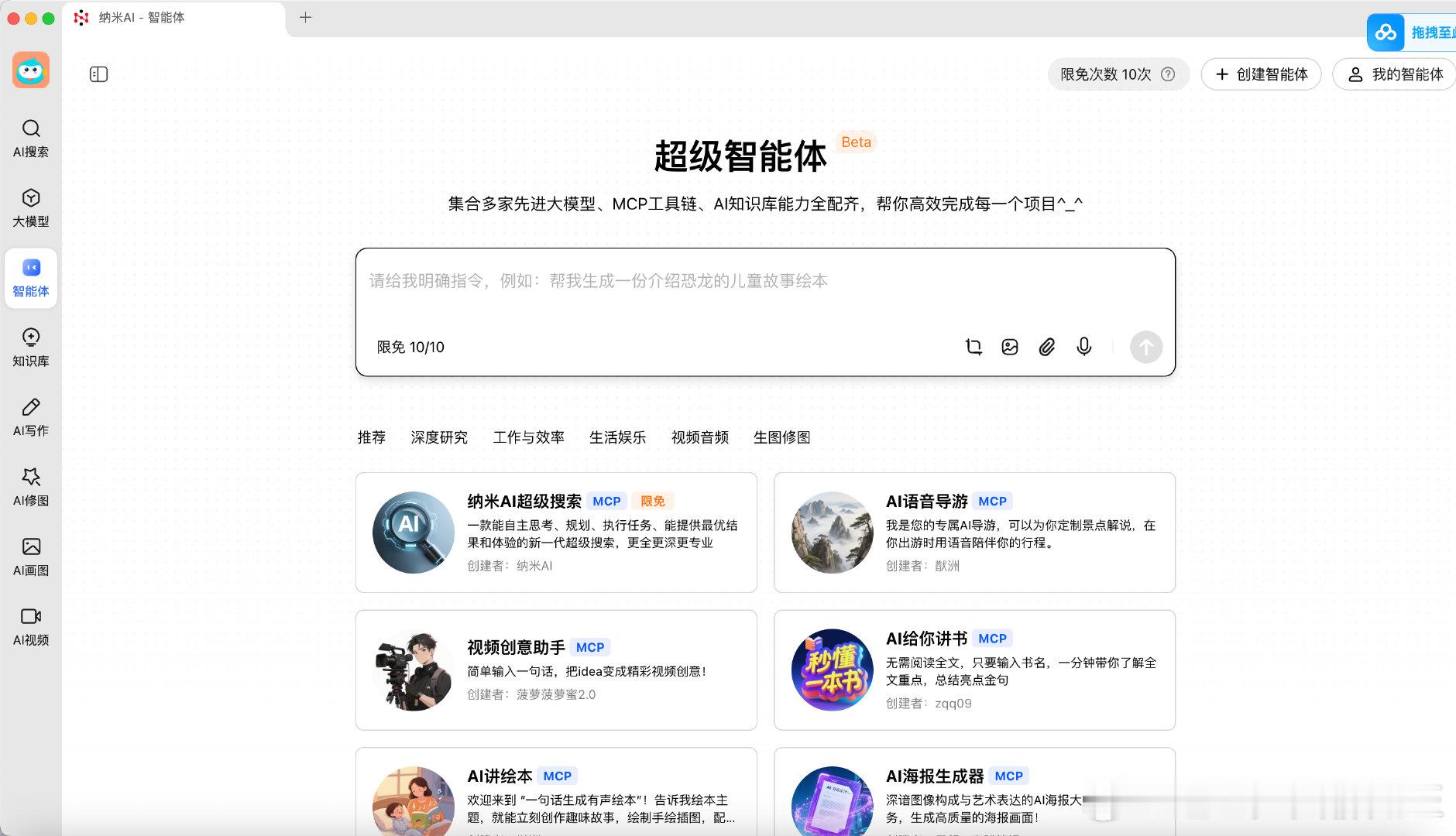Click the cloud icon at the top right
Screen dimensions: 1456x836
tap(1386, 33)
